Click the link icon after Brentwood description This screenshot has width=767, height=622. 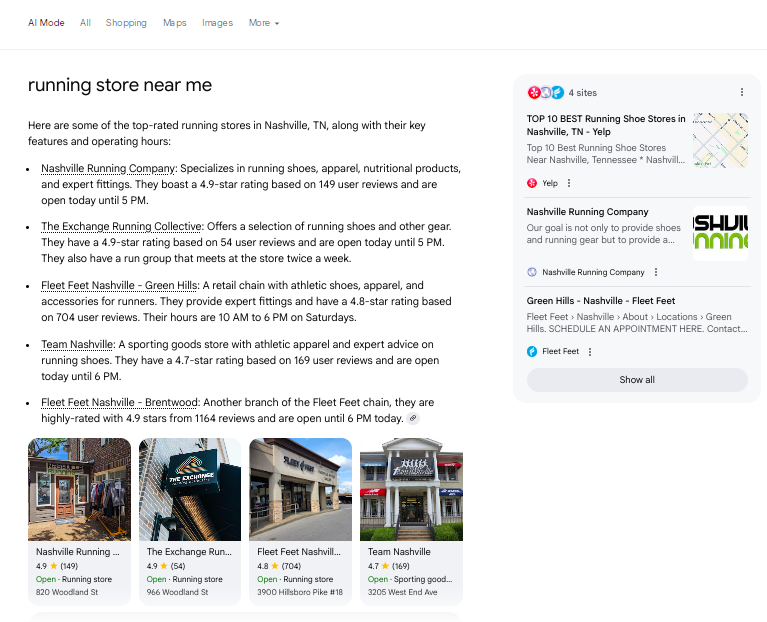tap(413, 419)
